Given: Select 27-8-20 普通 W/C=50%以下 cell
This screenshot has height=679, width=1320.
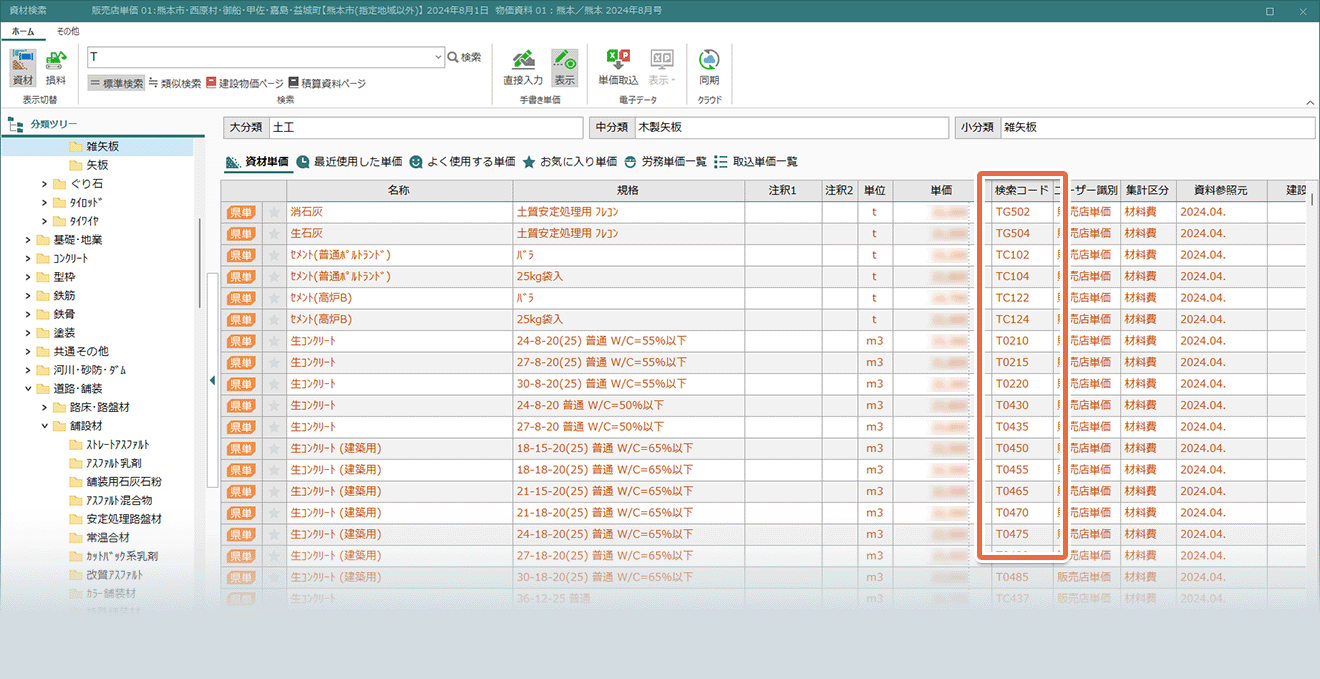Looking at the screenshot, I should (x=628, y=427).
